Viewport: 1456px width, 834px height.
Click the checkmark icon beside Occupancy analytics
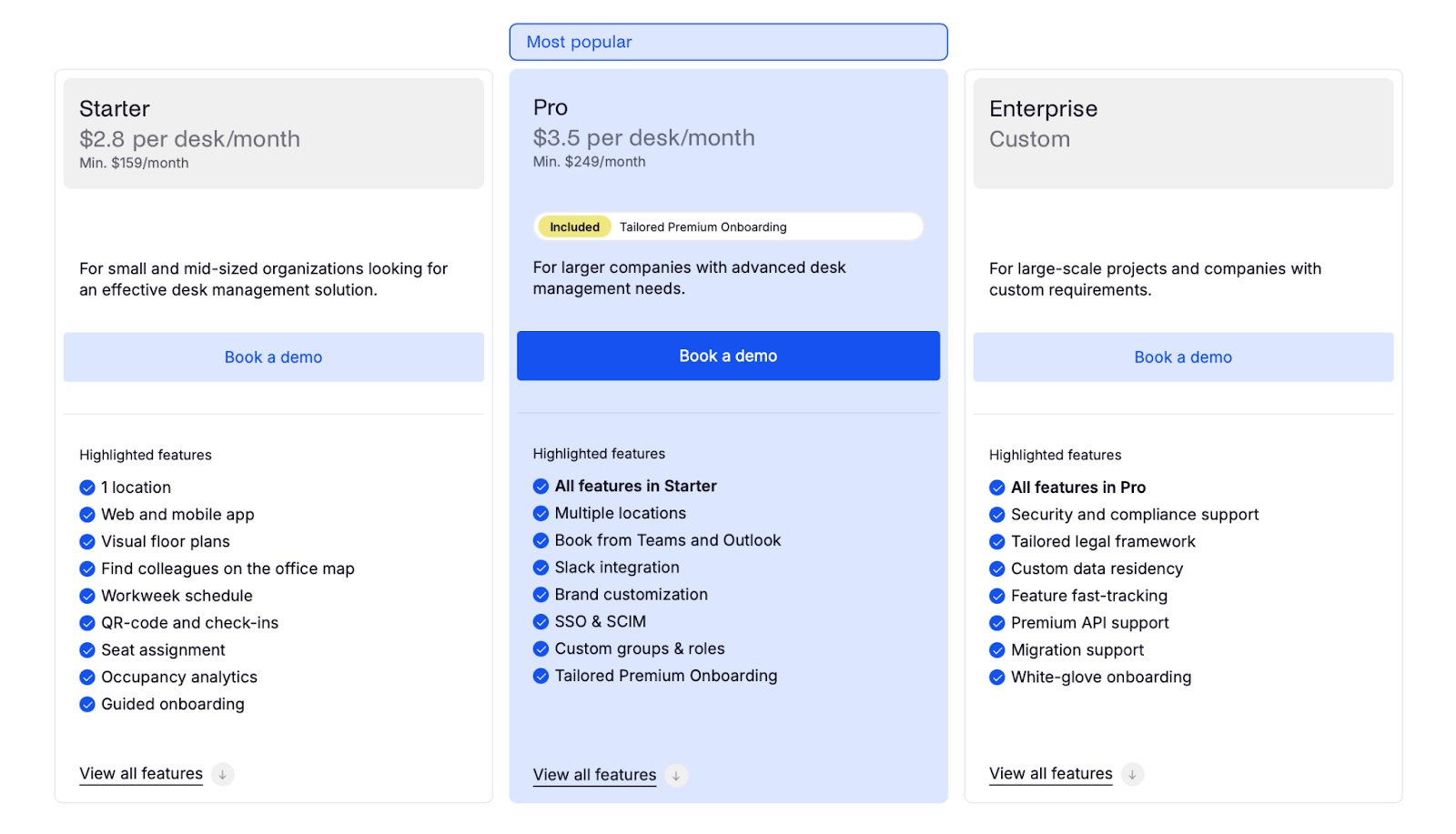[x=87, y=678]
